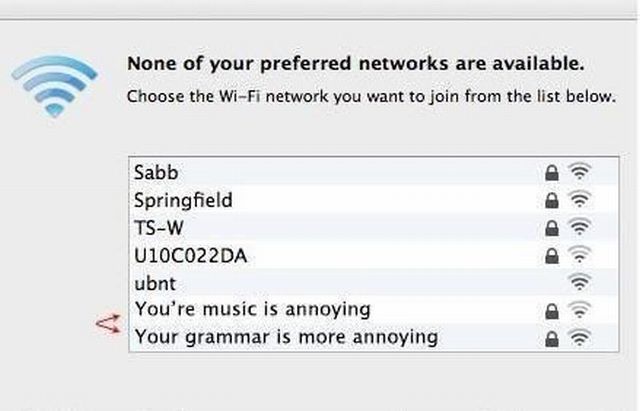This screenshot has width=640, height=411.
Task: Click lock icon on "You're music" row
Action: point(551,310)
